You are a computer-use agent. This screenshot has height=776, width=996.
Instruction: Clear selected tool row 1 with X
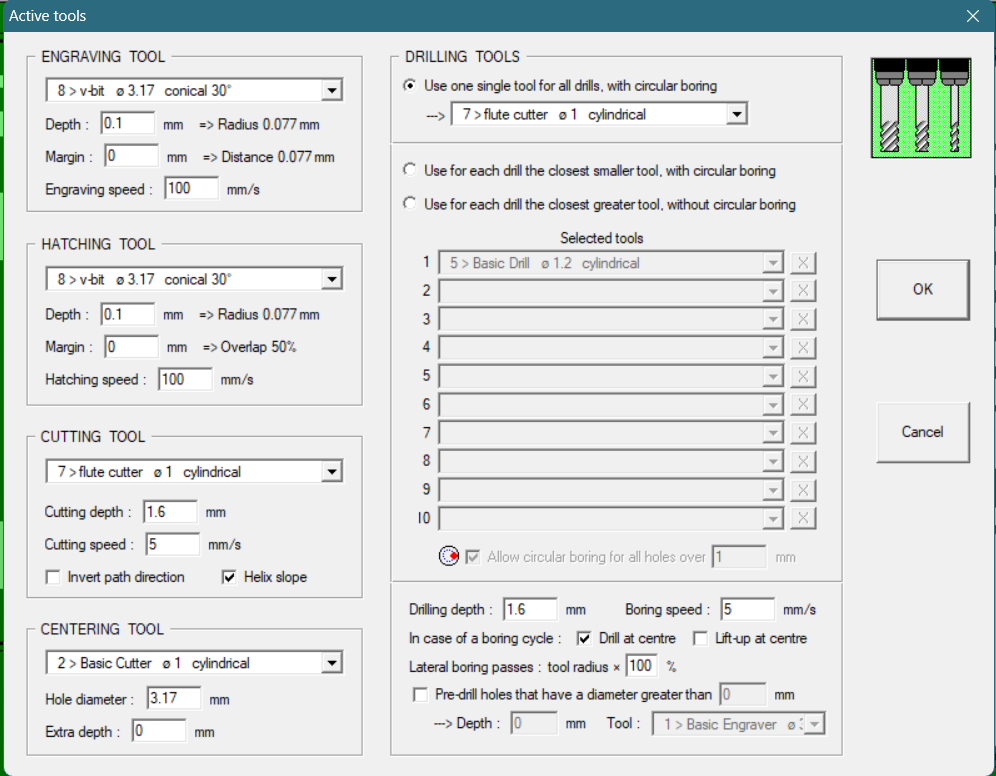click(803, 263)
